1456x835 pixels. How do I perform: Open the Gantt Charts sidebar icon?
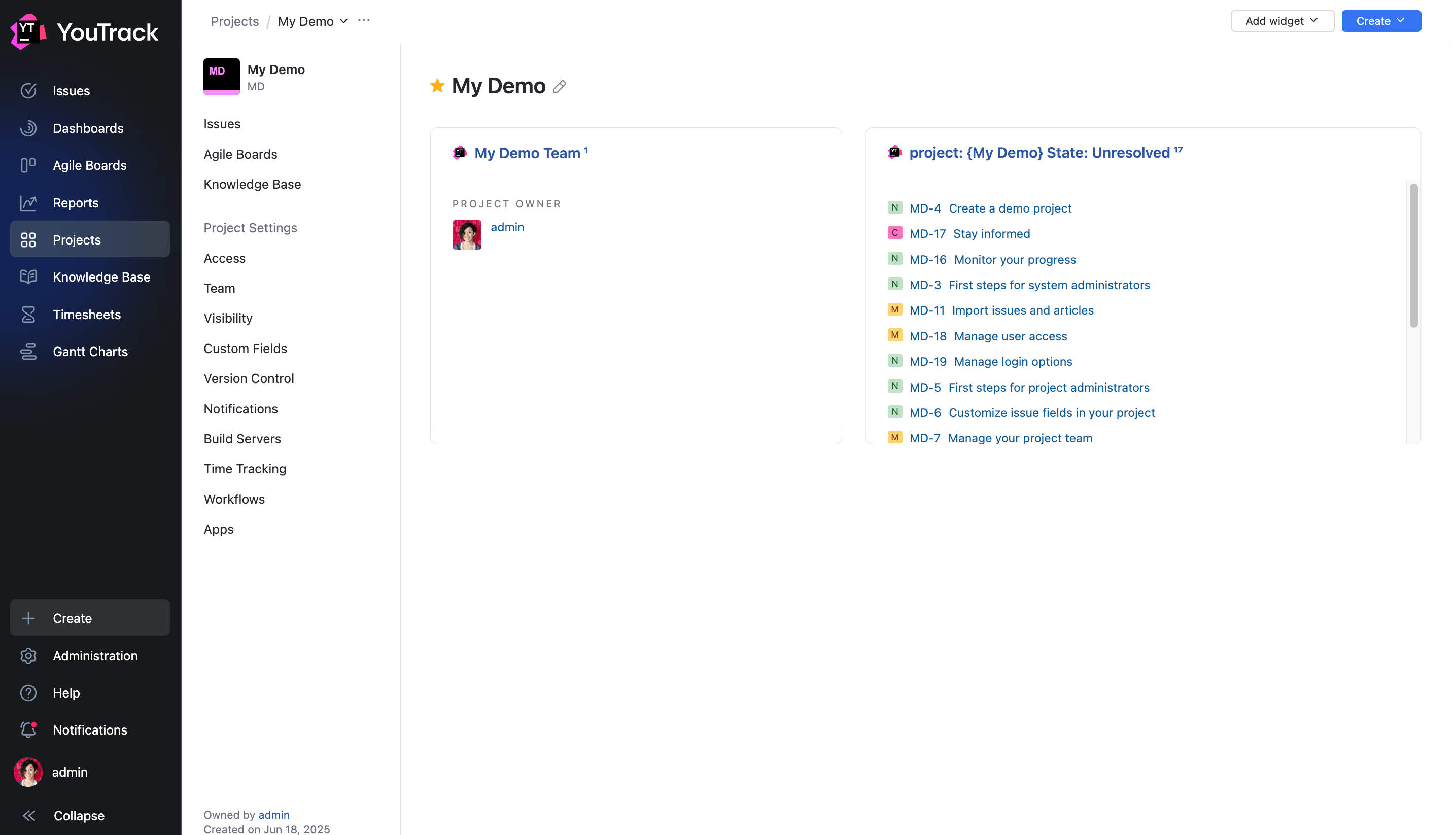28,352
